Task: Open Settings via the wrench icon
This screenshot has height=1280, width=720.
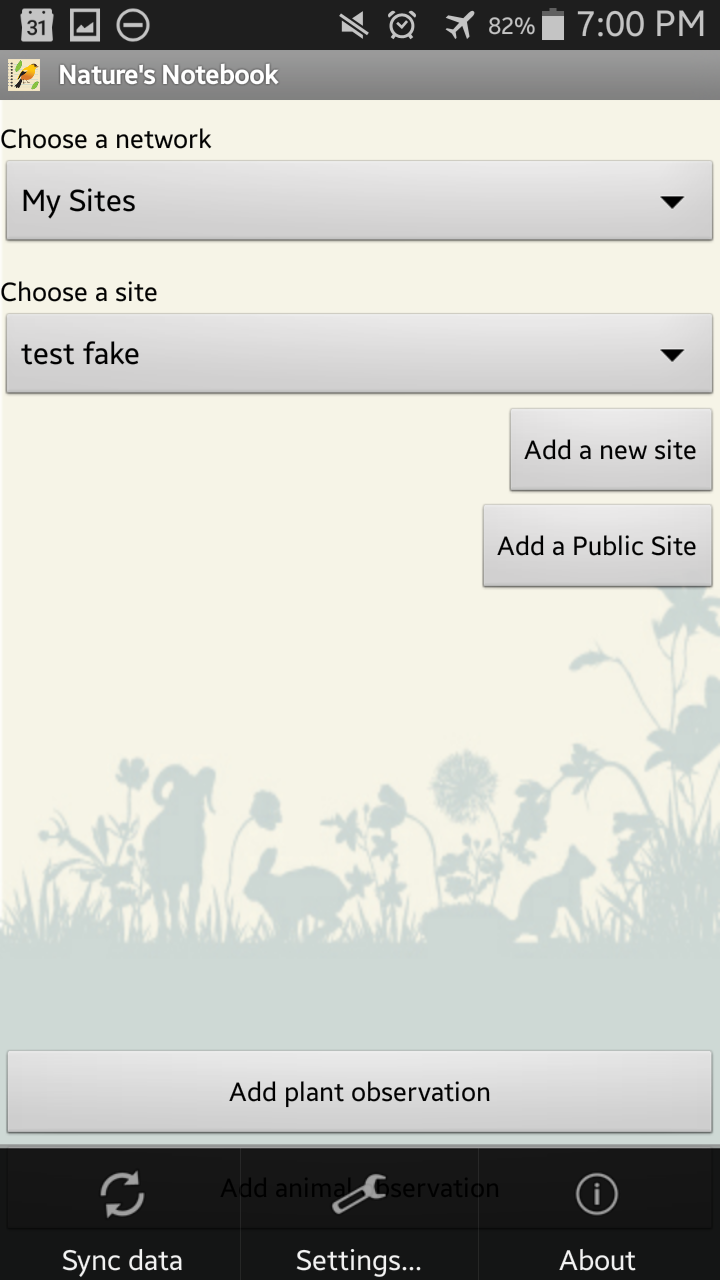Action: pos(358,1194)
